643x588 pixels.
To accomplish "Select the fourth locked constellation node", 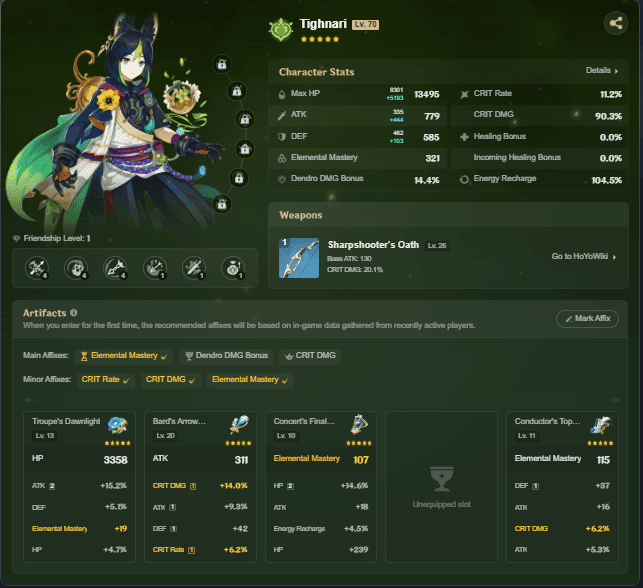I will [245, 148].
